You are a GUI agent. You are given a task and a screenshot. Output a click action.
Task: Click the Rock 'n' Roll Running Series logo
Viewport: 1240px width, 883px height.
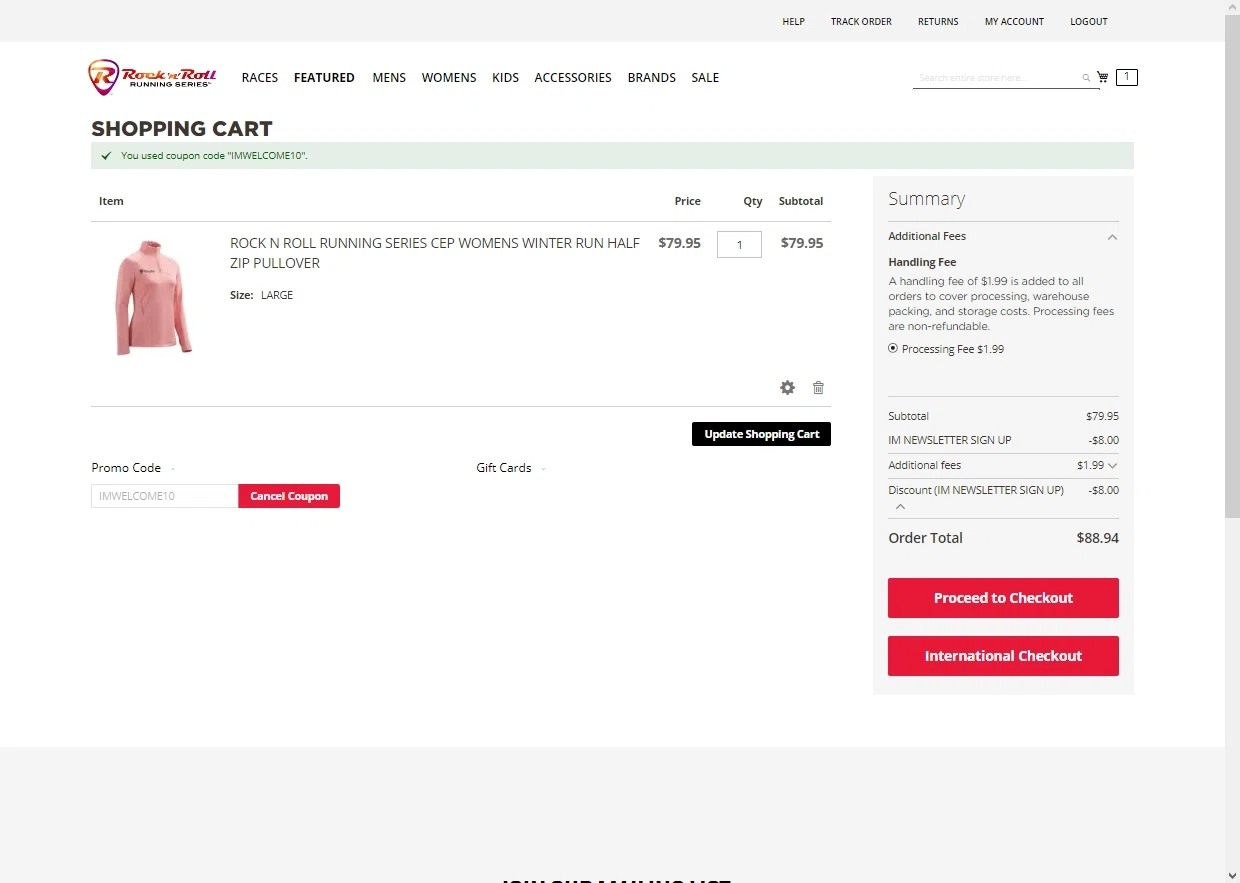[x=152, y=77]
